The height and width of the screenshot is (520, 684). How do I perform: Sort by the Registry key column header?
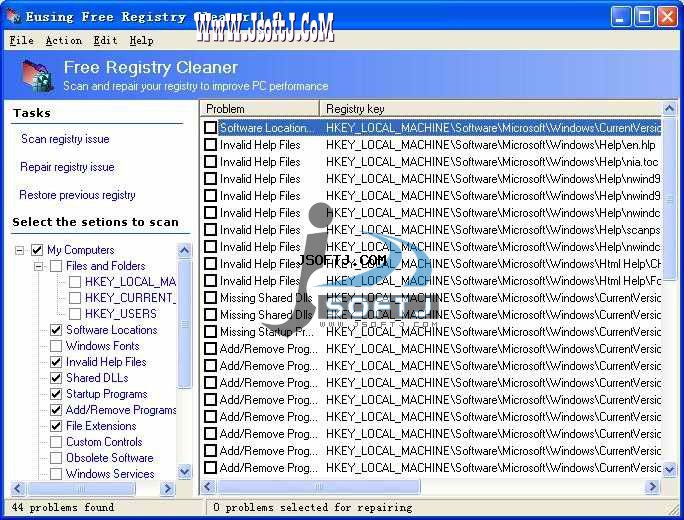click(490, 109)
